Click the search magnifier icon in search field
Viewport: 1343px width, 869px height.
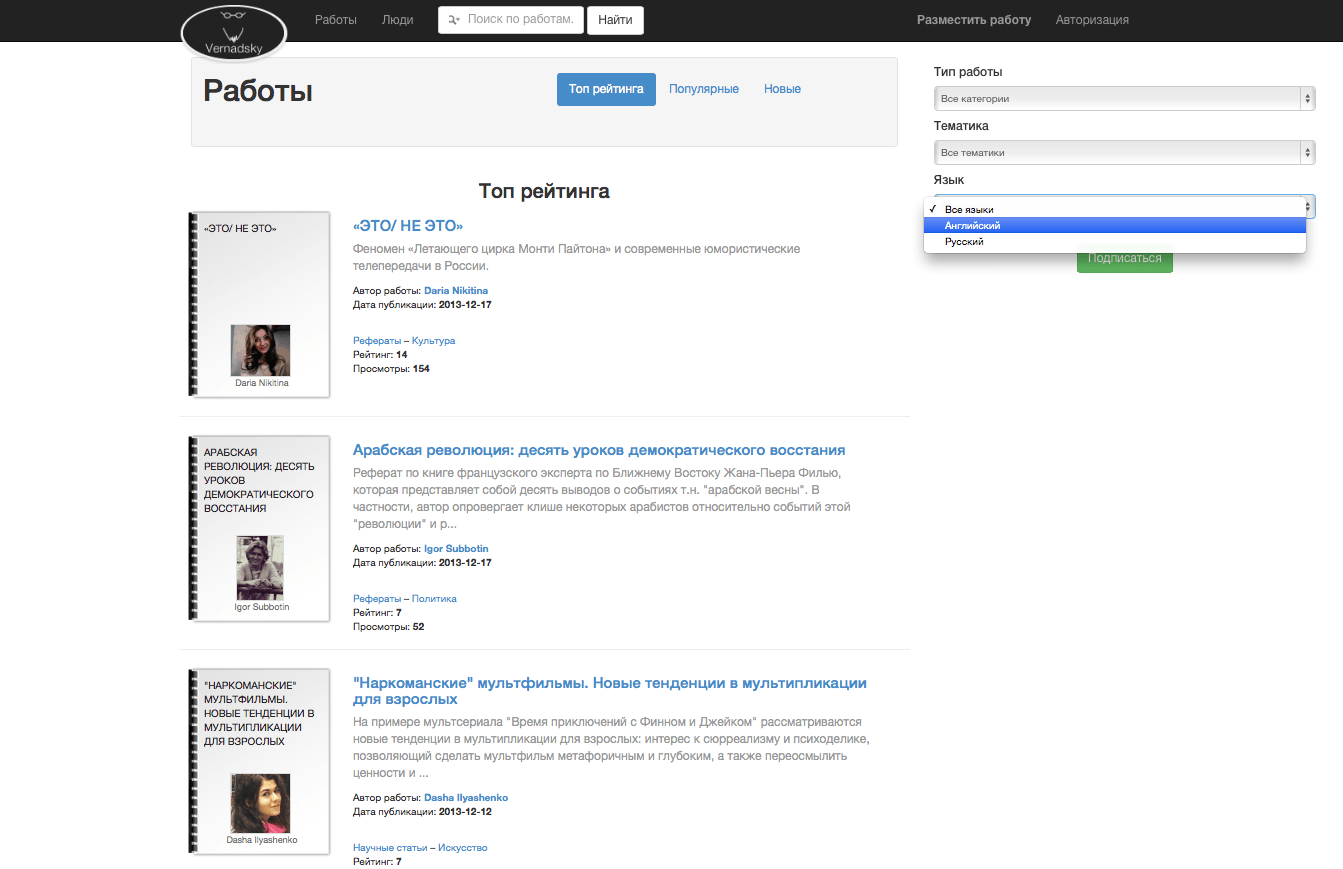point(454,20)
